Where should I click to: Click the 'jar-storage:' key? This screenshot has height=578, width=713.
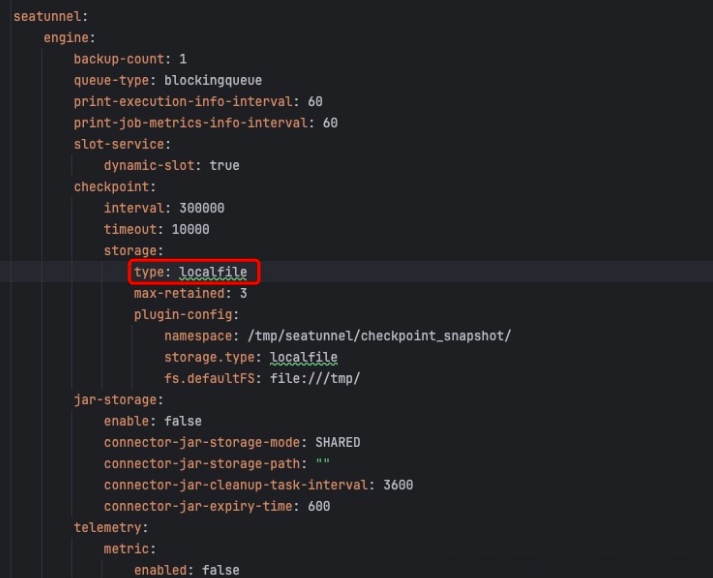119,400
